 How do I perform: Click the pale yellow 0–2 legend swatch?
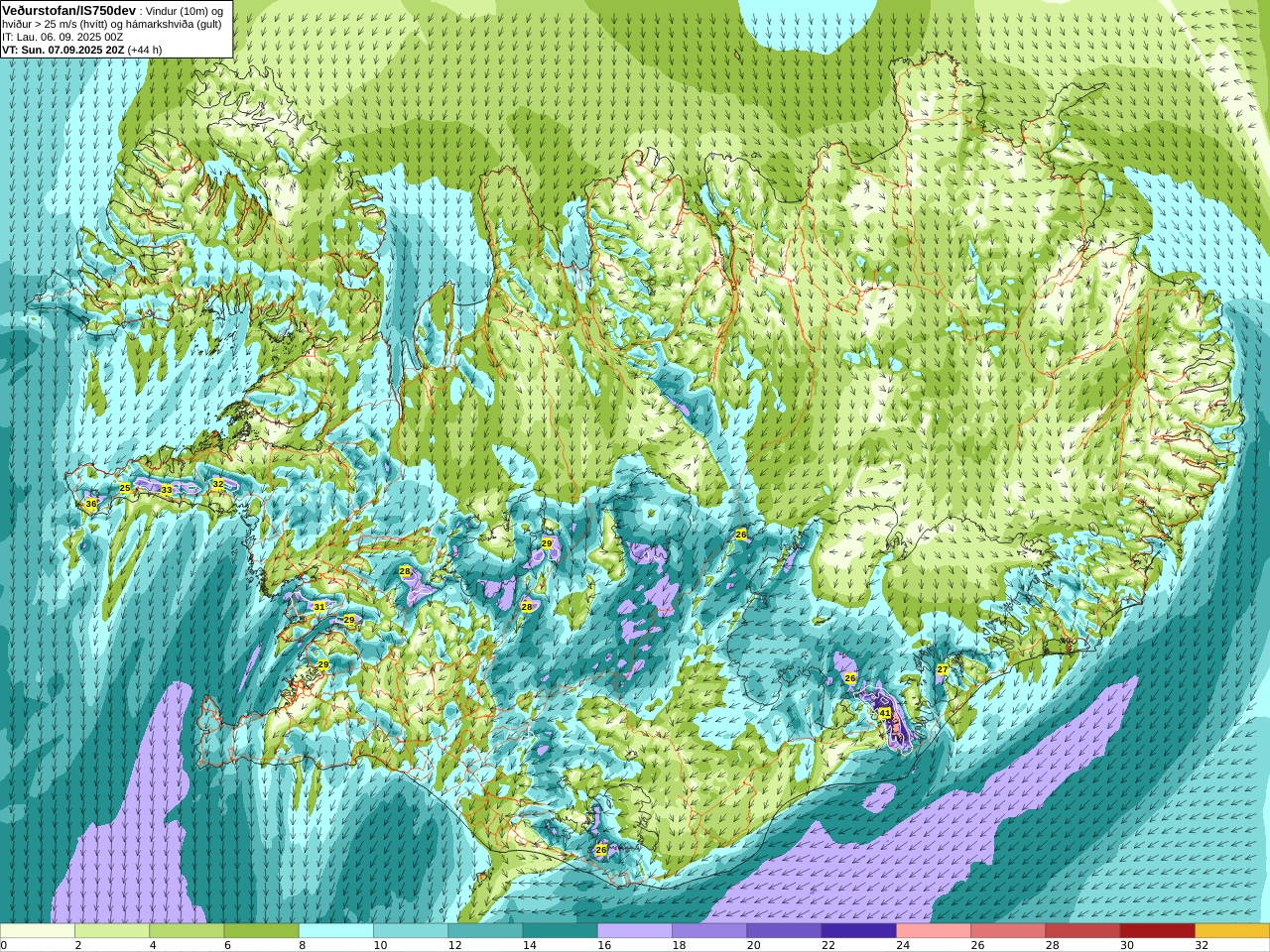tap(38, 931)
